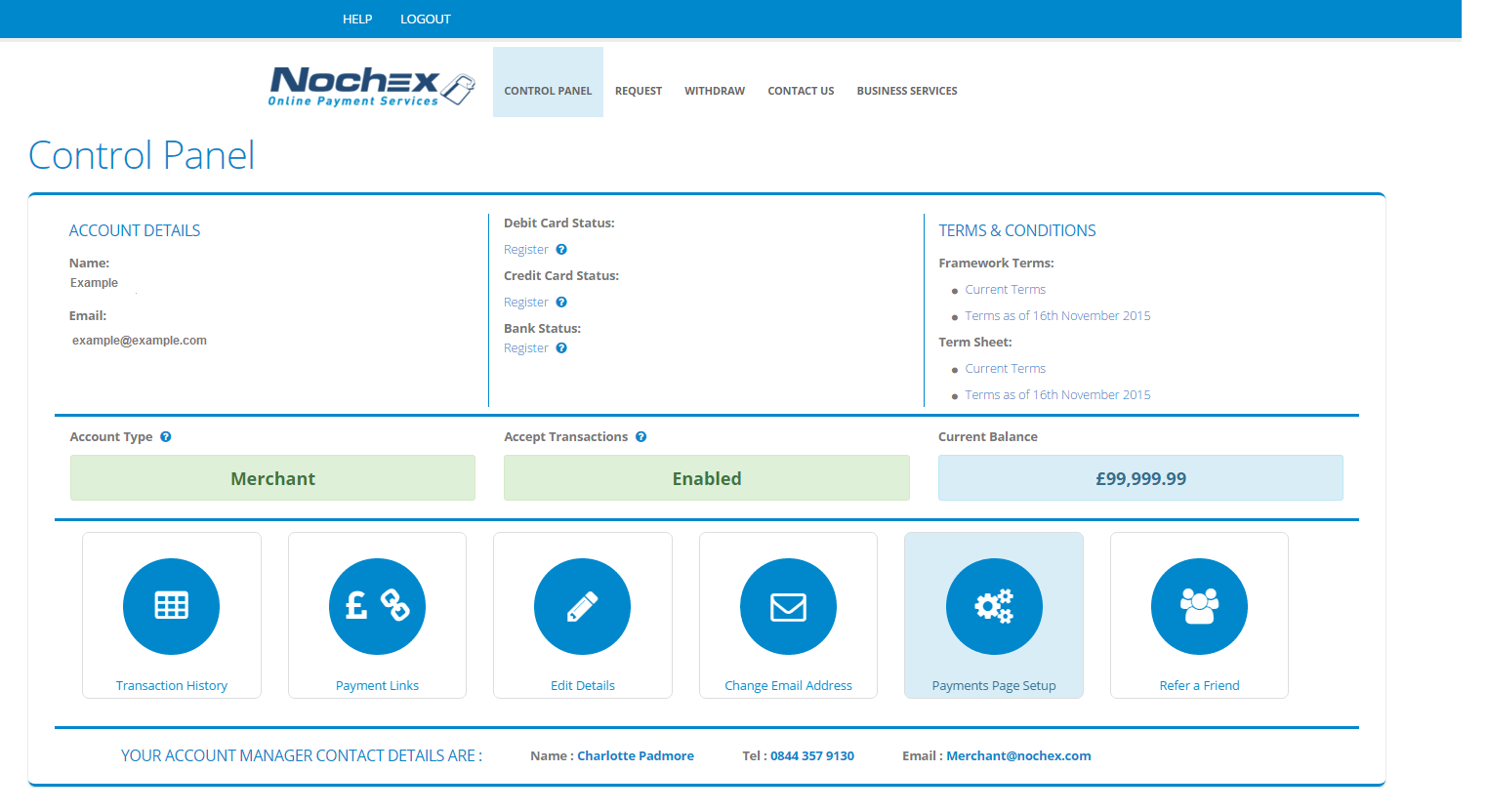Click the Refer a Friend label link
1488x812 pixels.
[1199, 686]
